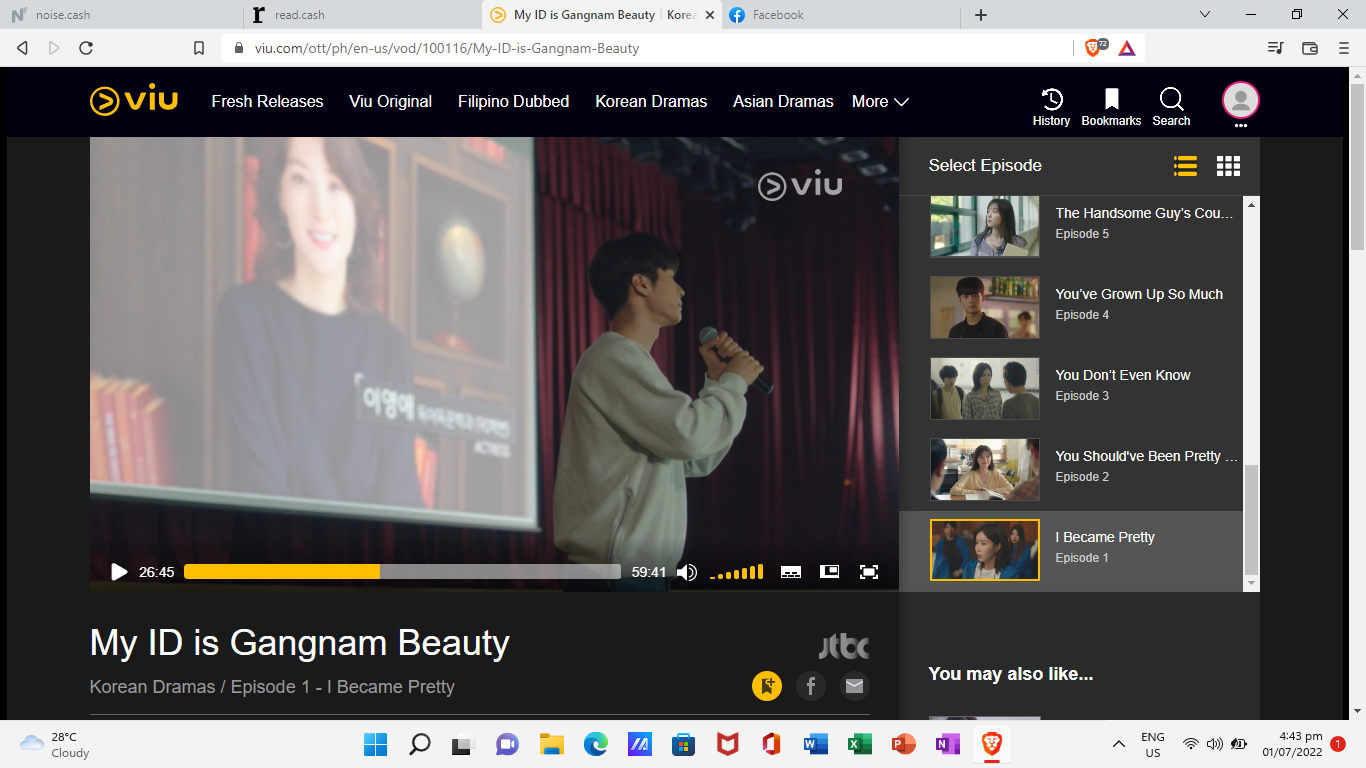
Task: Open Windows Start menu
Action: pos(376,744)
